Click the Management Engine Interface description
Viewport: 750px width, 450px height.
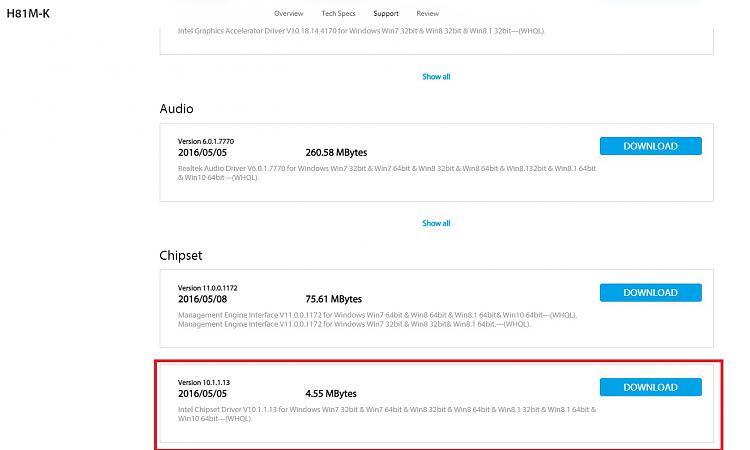point(377,319)
